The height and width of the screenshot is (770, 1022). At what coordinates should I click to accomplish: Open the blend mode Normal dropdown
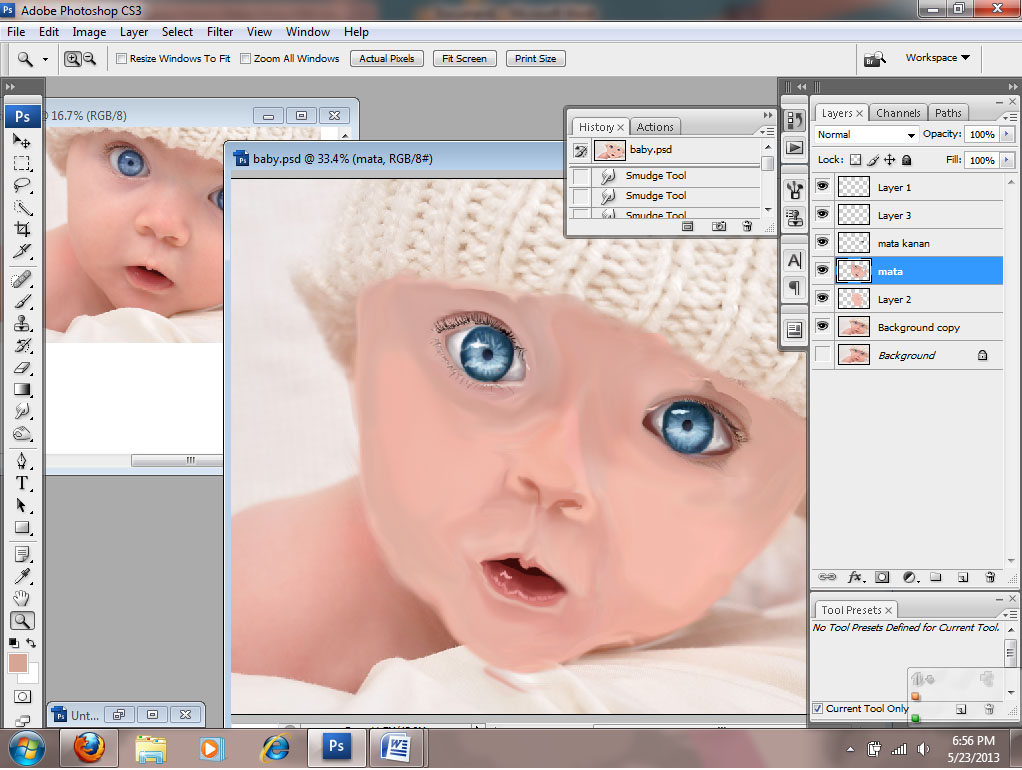point(865,134)
